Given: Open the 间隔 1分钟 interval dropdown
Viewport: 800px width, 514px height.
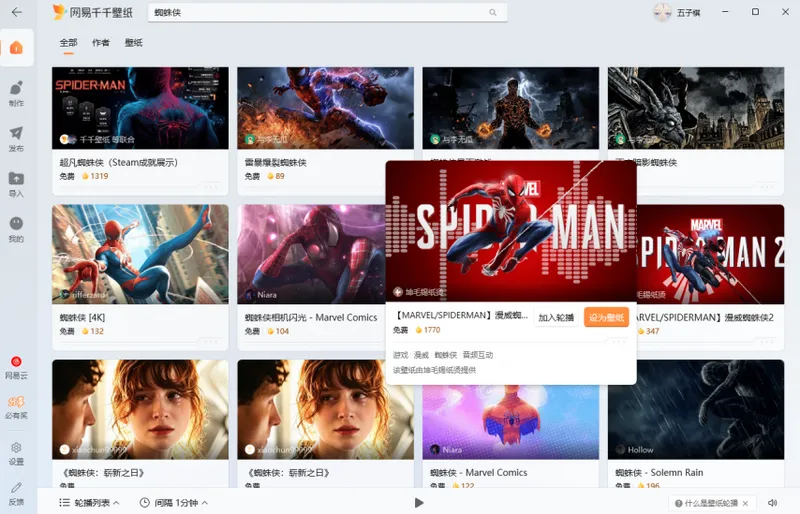Looking at the screenshot, I should (174, 503).
